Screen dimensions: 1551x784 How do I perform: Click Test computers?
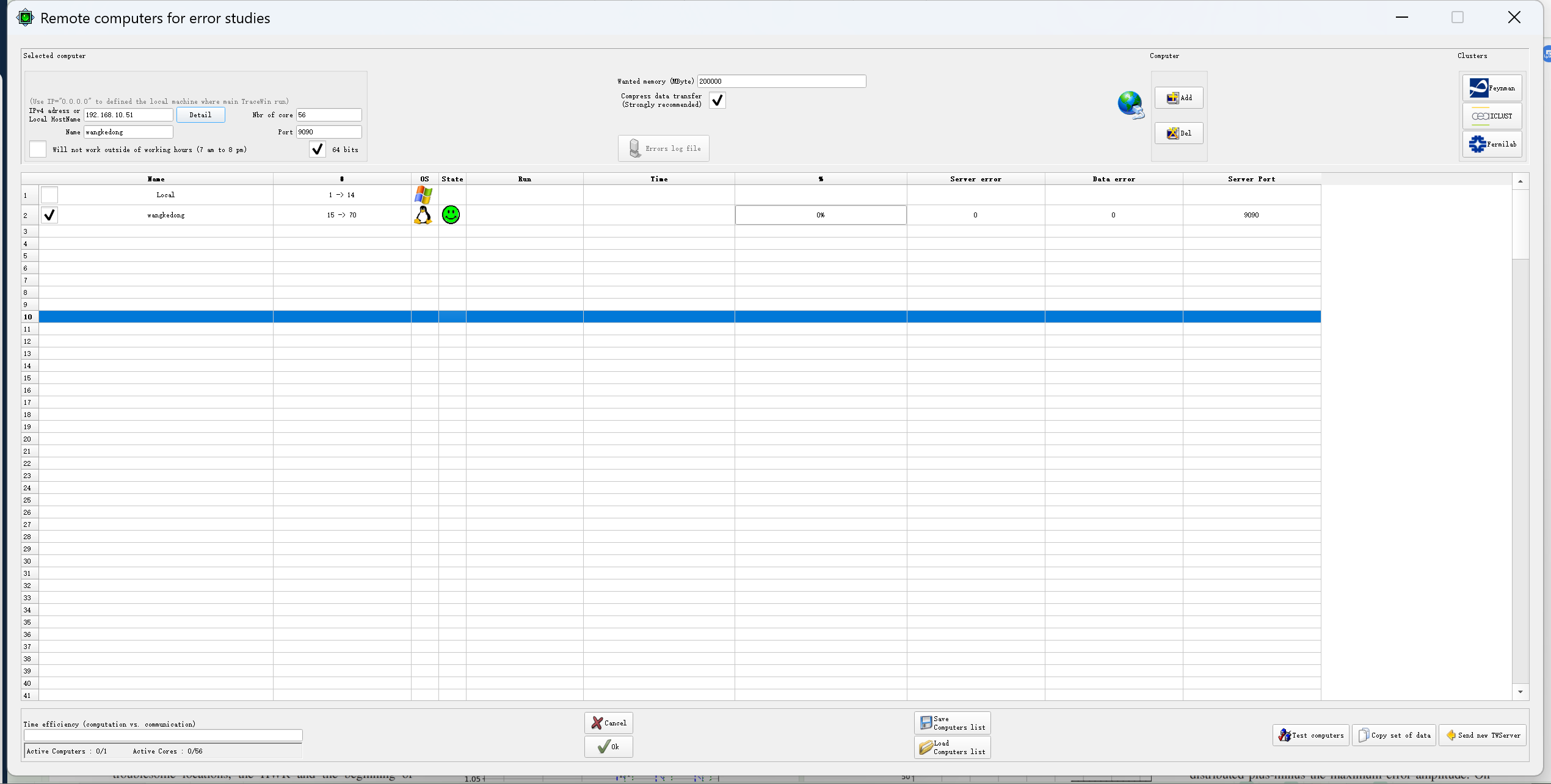[1310, 735]
